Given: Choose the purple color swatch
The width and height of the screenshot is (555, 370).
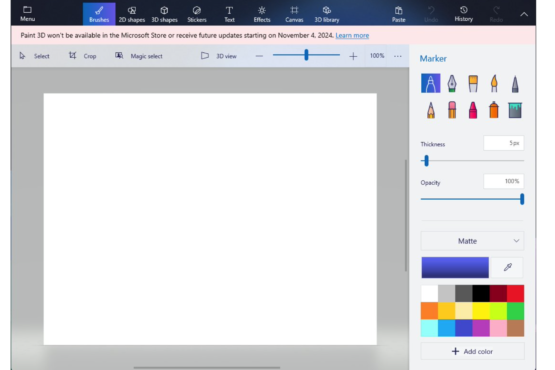Looking at the screenshot, I should (481, 328).
